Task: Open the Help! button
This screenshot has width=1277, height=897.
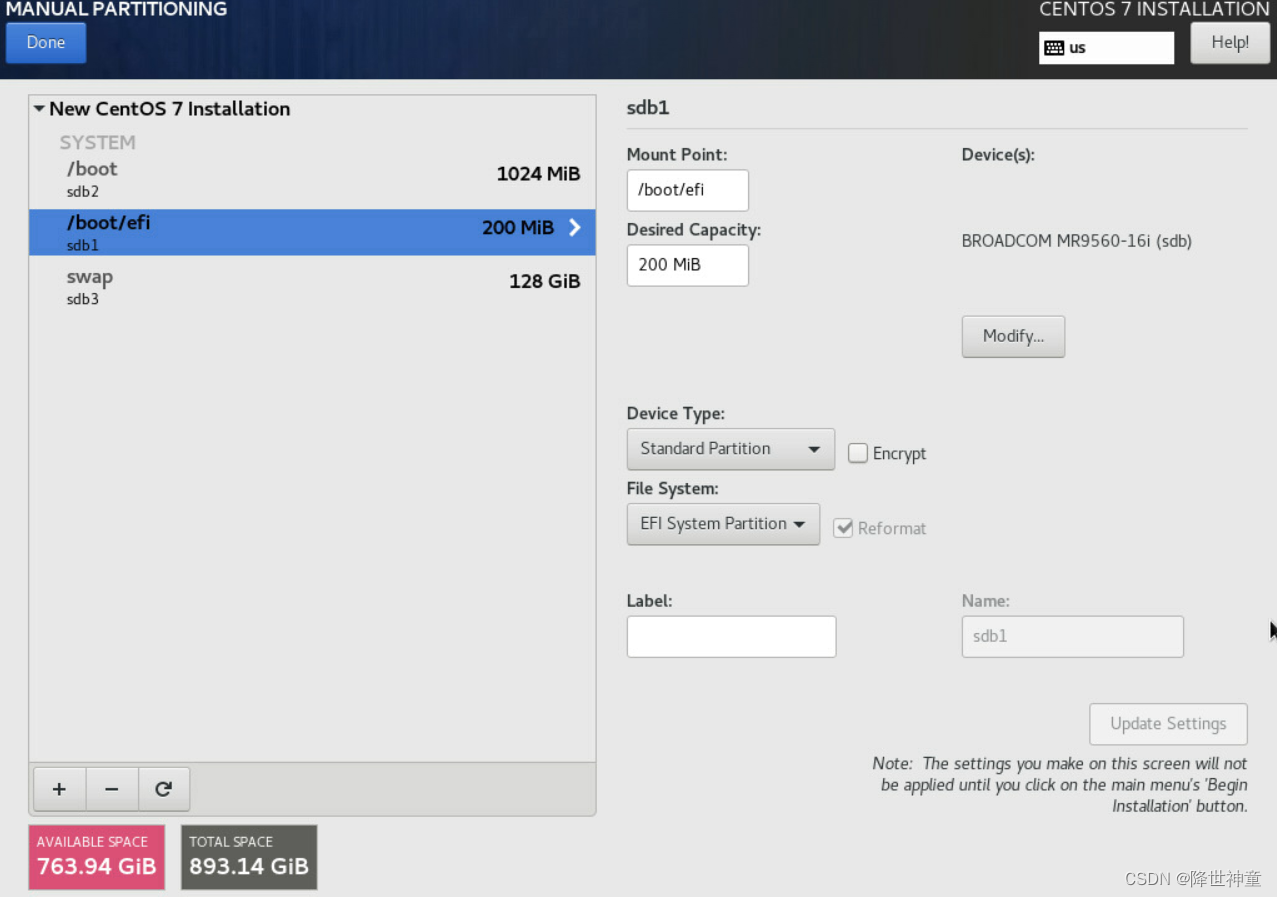Action: pos(1230,43)
